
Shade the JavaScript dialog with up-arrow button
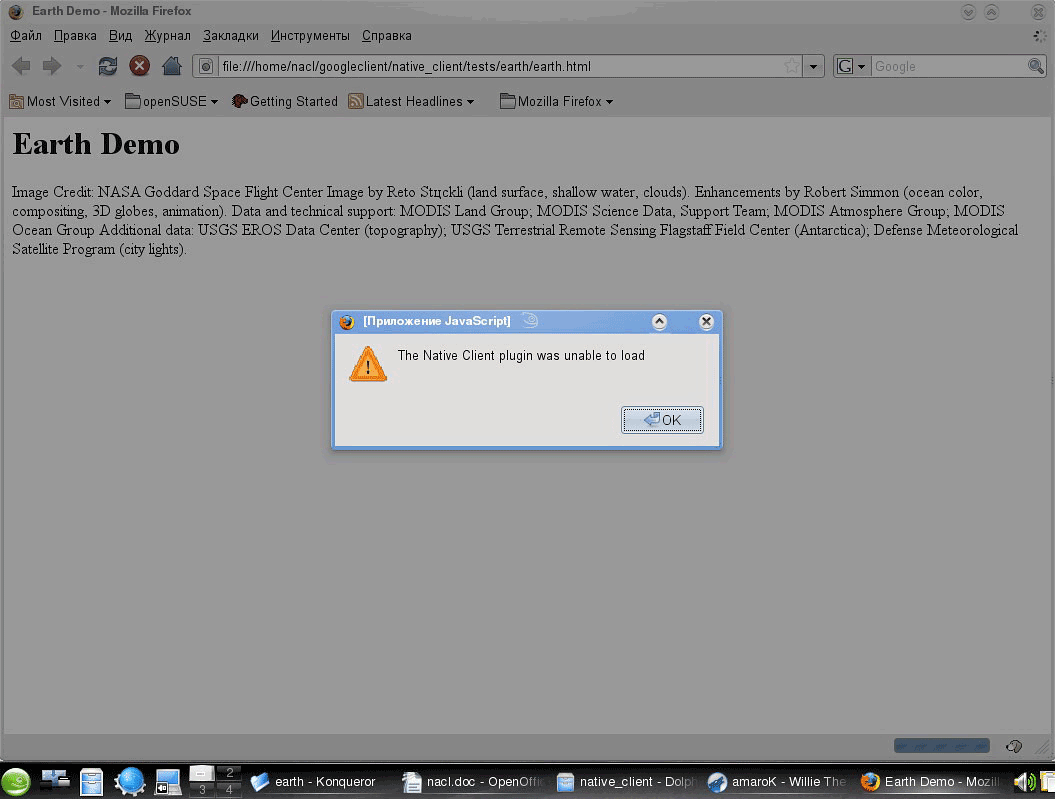point(659,321)
